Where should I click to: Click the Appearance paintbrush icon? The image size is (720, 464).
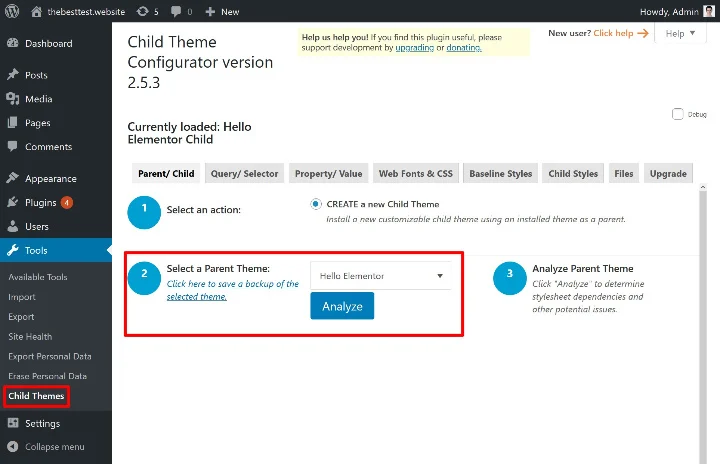click(12, 179)
